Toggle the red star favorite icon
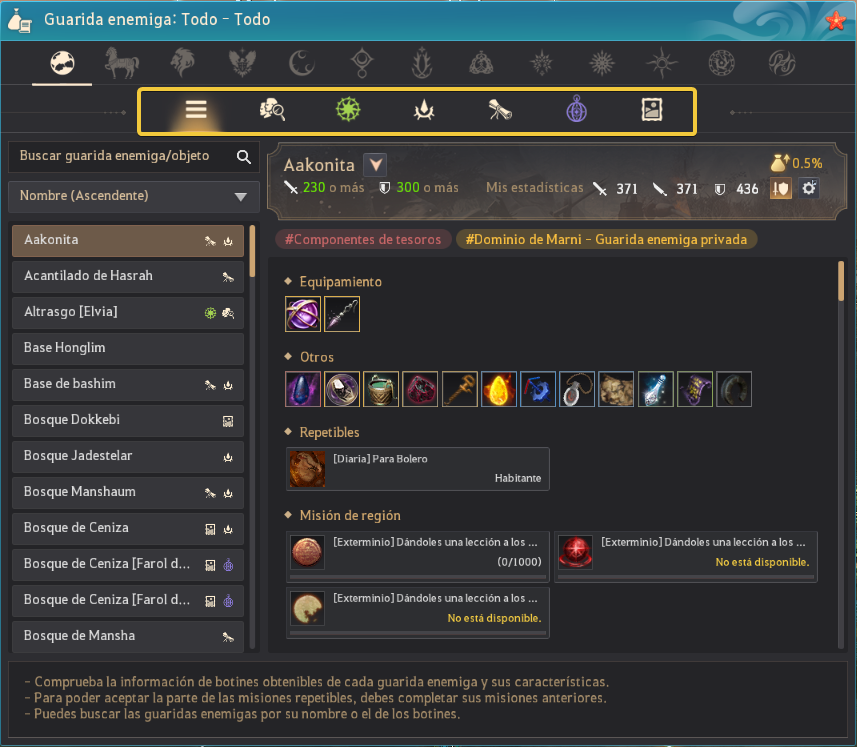Screen dimensions: 857x747 click(x=836, y=20)
